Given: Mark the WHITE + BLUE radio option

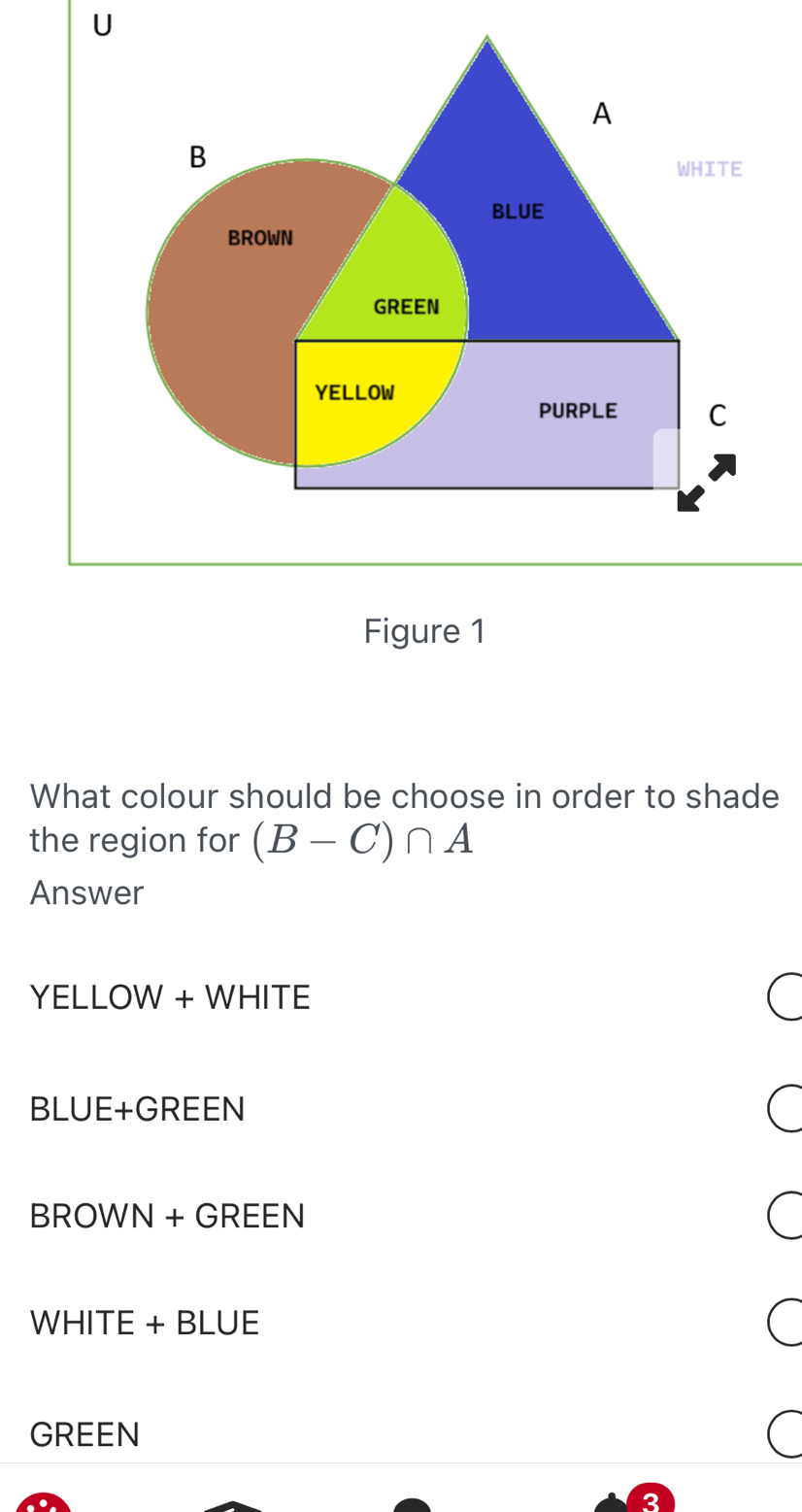Looking at the screenshot, I should pyautogui.click(x=785, y=1323).
